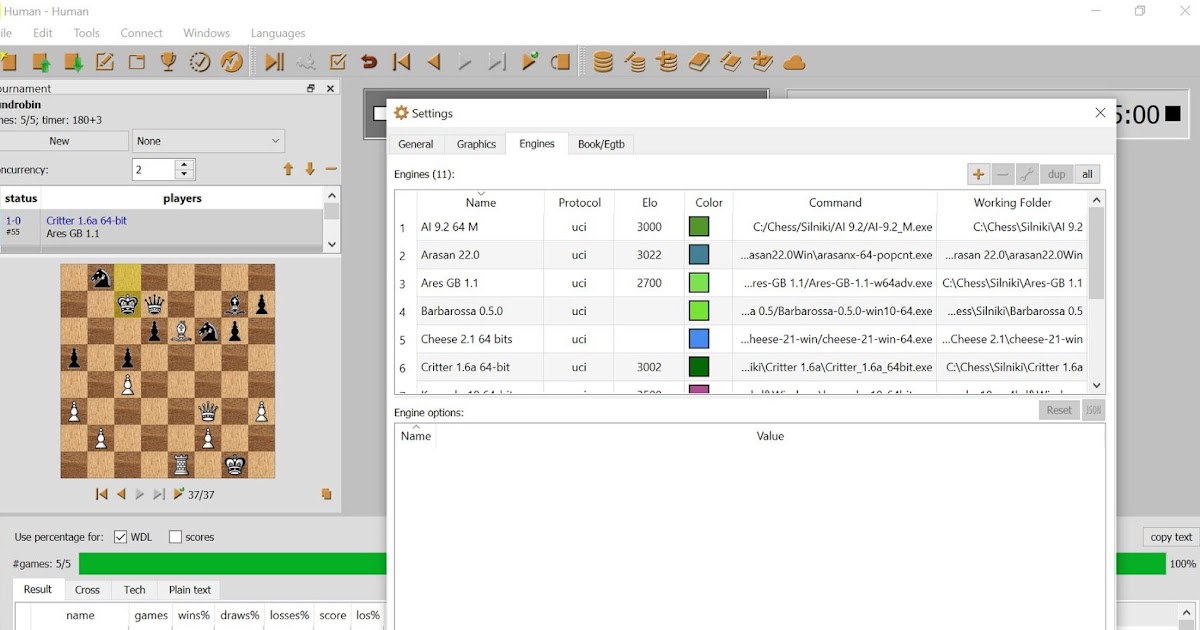
Task: Click the copy game icon below the board
Action: pyautogui.click(x=325, y=493)
